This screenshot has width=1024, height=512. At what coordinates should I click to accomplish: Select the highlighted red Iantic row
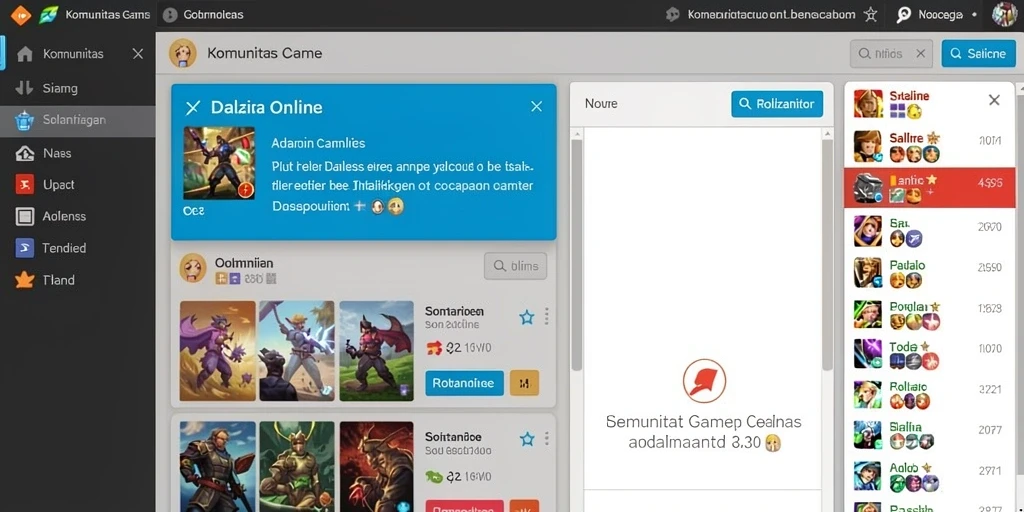coord(929,187)
